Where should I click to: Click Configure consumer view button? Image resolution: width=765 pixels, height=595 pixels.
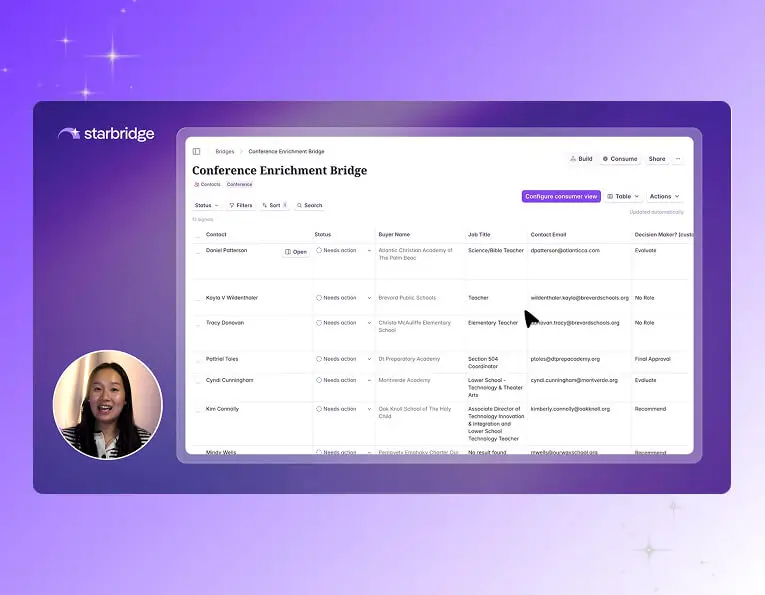[x=561, y=197]
